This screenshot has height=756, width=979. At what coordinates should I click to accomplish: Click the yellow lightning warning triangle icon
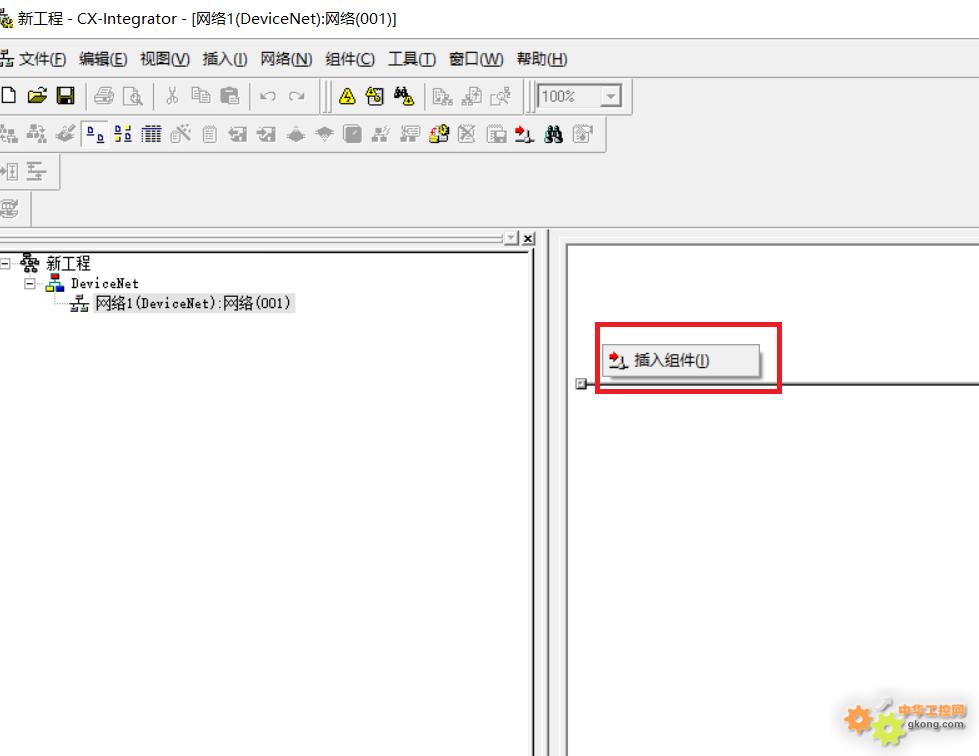347,96
